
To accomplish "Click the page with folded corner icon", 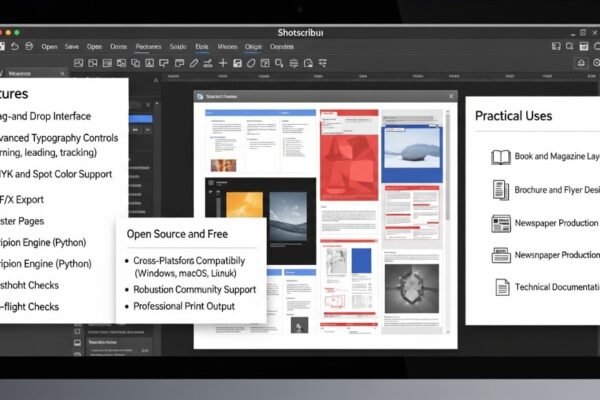I will [x=308, y=63].
